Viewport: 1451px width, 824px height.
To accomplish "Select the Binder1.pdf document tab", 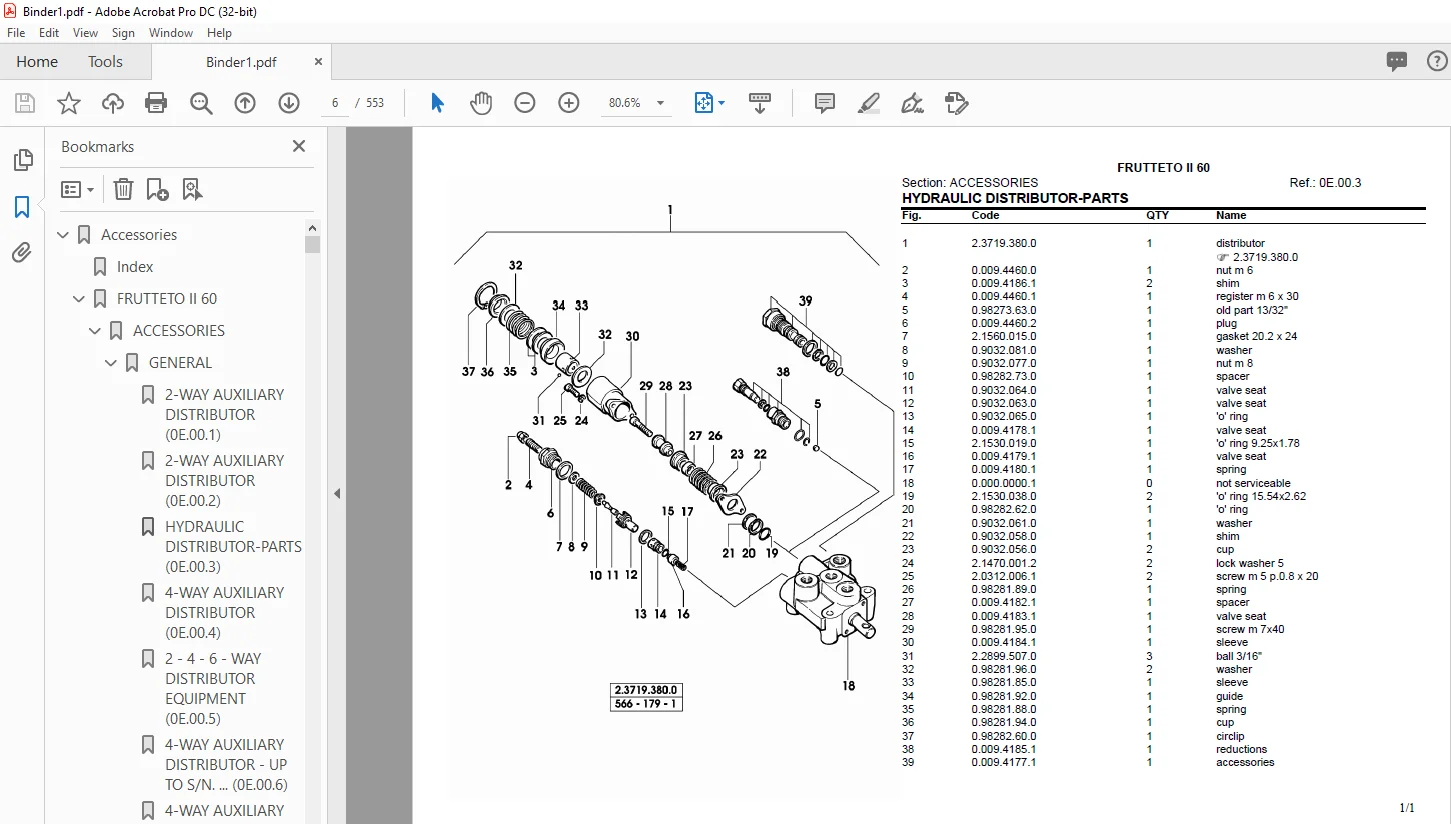I will 241,62.
